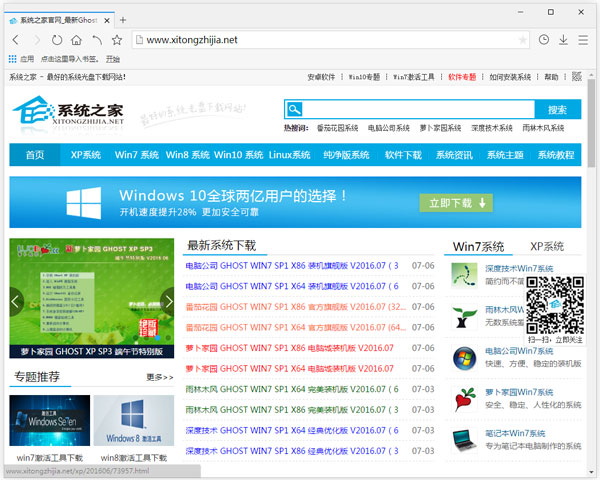Click the 开始 bookmarks bar link
Screen dimensions: 600x480
(113, 59)
